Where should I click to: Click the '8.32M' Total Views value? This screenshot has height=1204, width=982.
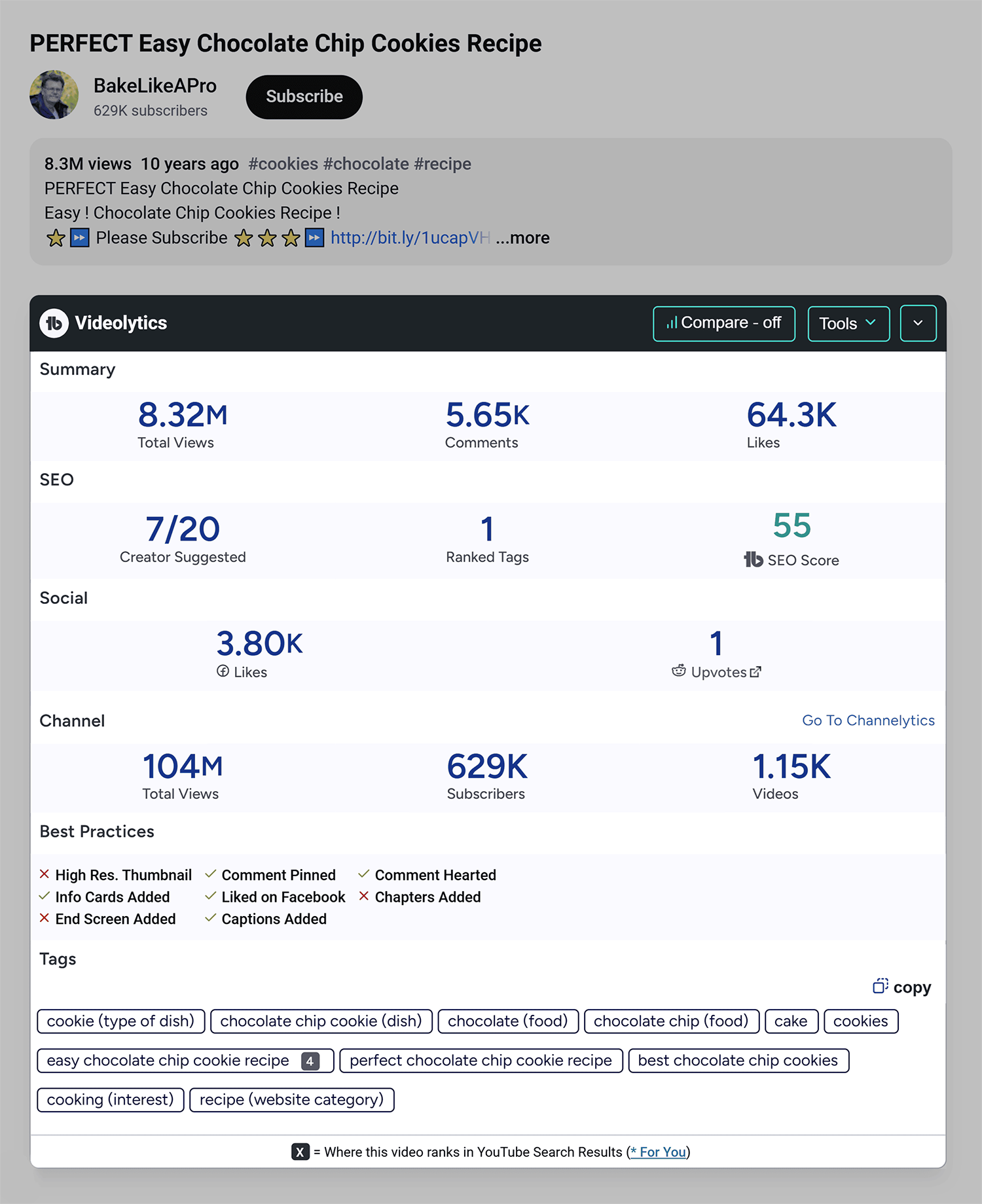click(x=183, y=415)
